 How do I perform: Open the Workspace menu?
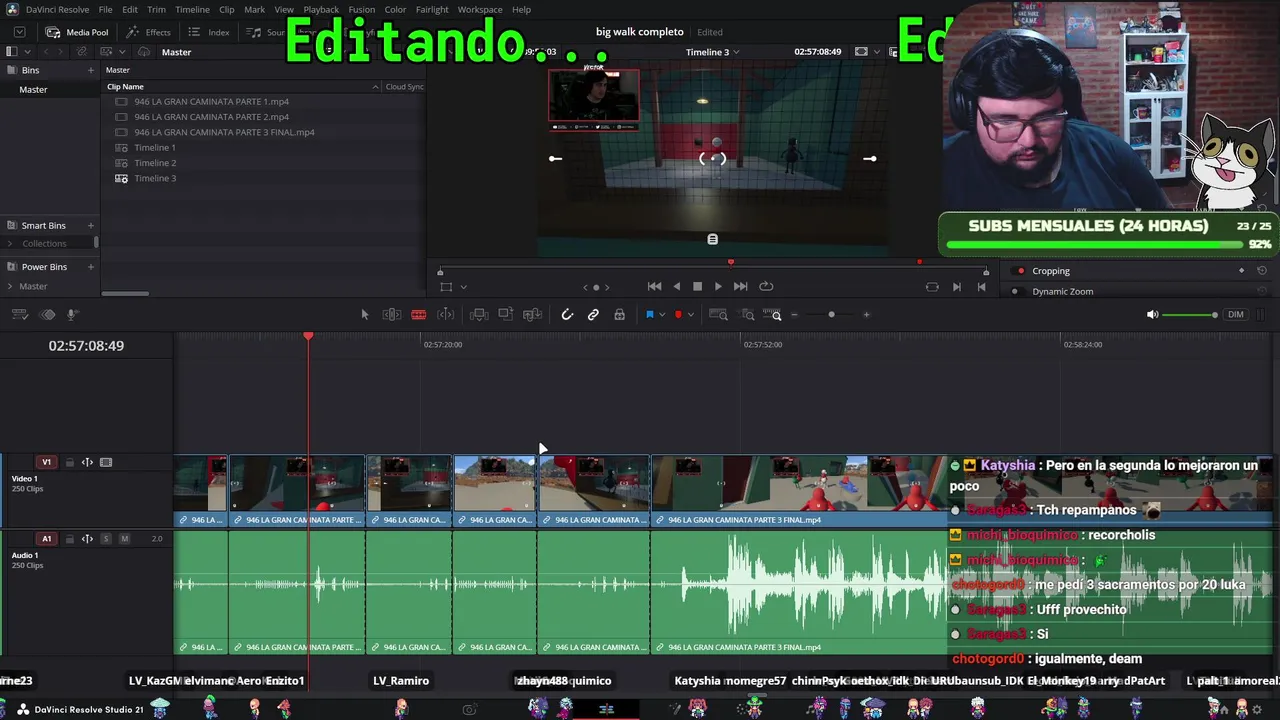coord(480,9)
